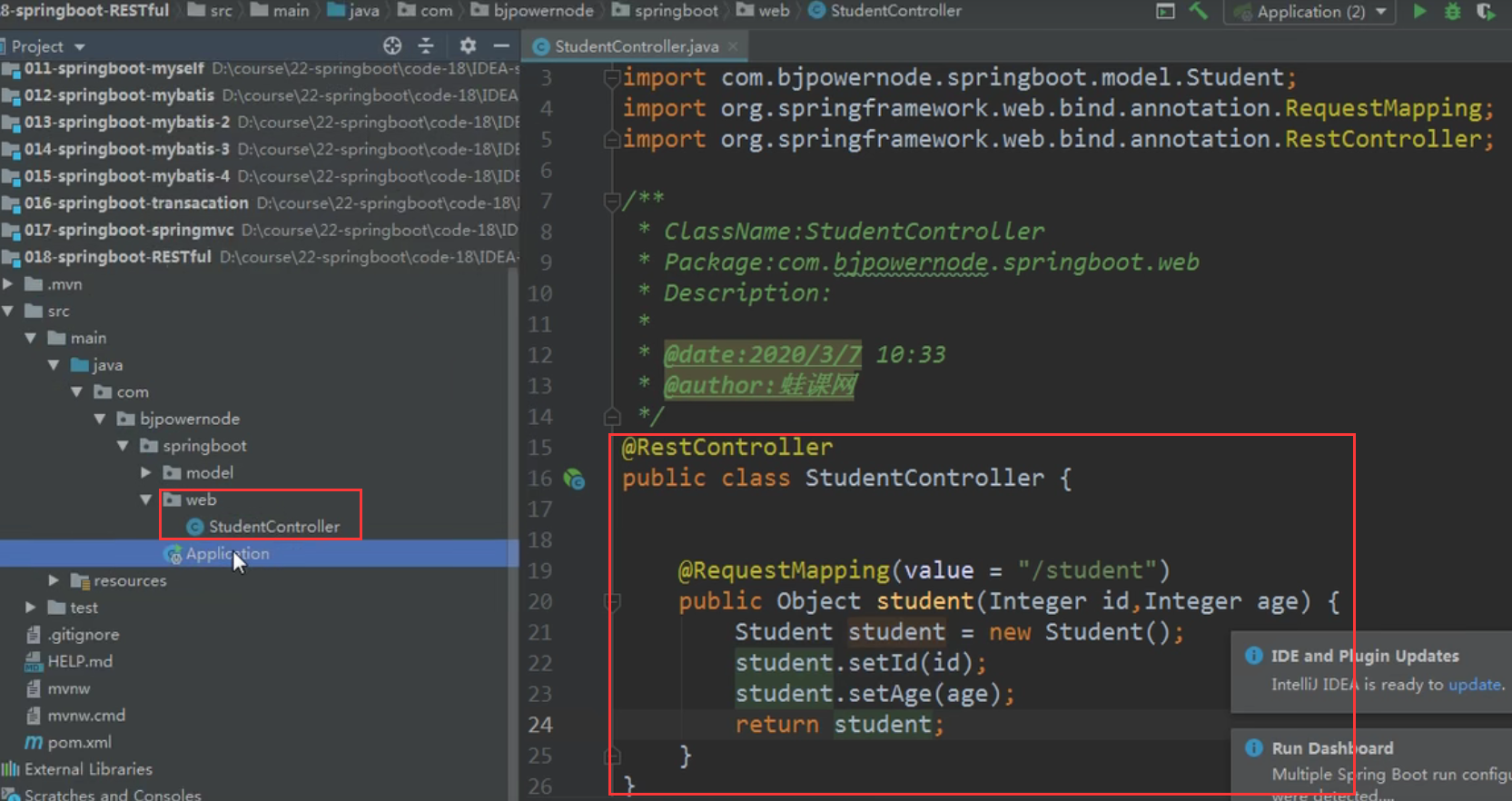
Task: Click the IDE and Plugin Updates notification
Action: [1371, 671]
